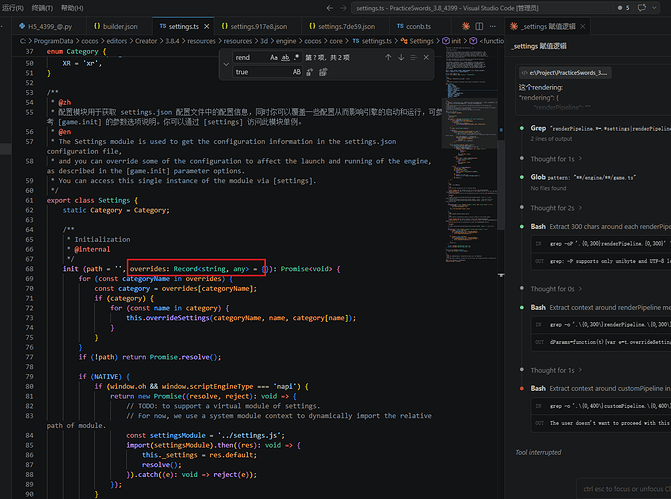Open the editor's More Actions ellipsis menu
The height and width of the screenshot is (499, 671).
click(493, 26)
